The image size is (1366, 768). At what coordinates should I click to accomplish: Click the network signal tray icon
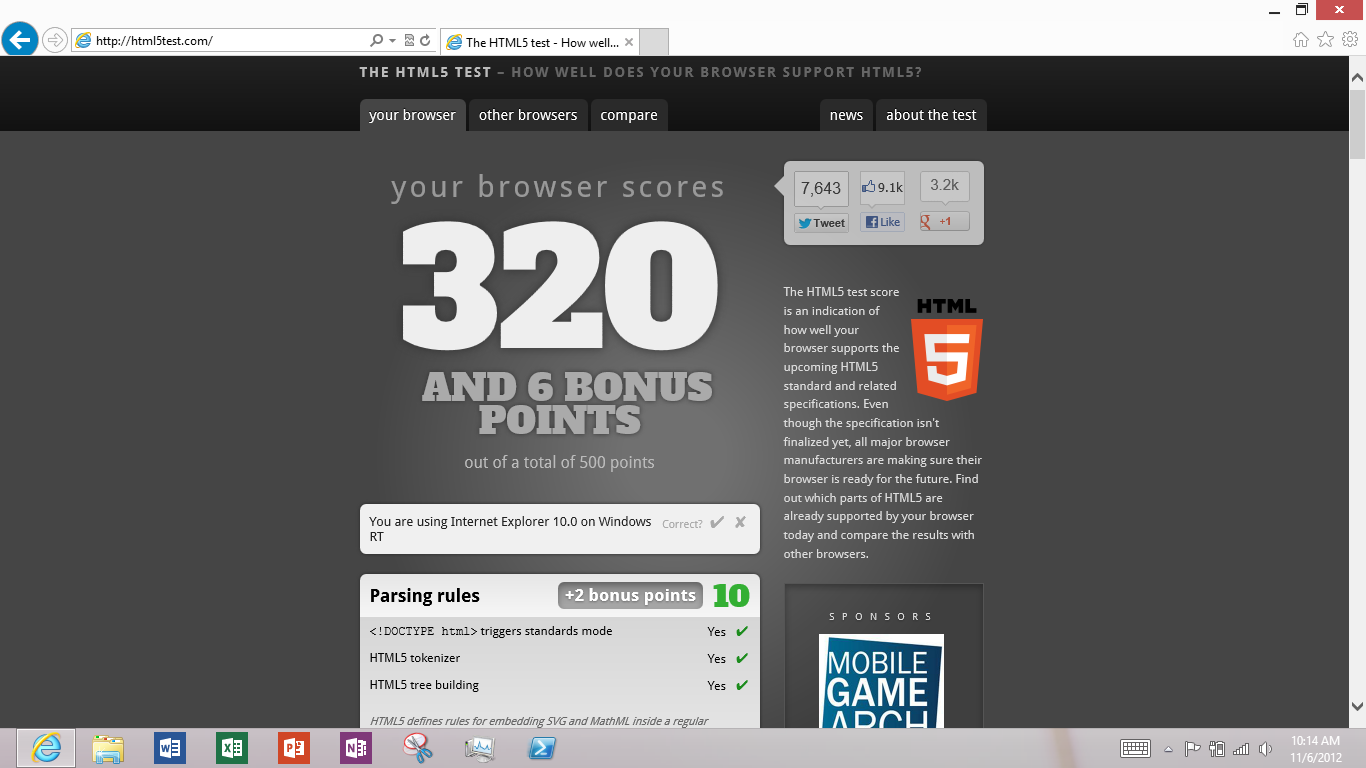[x=1241, y=749]
